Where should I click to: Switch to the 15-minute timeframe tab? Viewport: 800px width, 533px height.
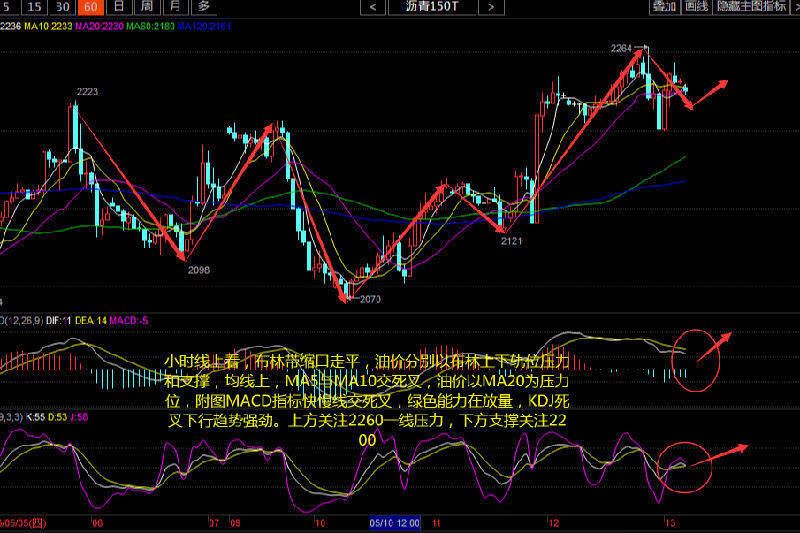[37, 7]
